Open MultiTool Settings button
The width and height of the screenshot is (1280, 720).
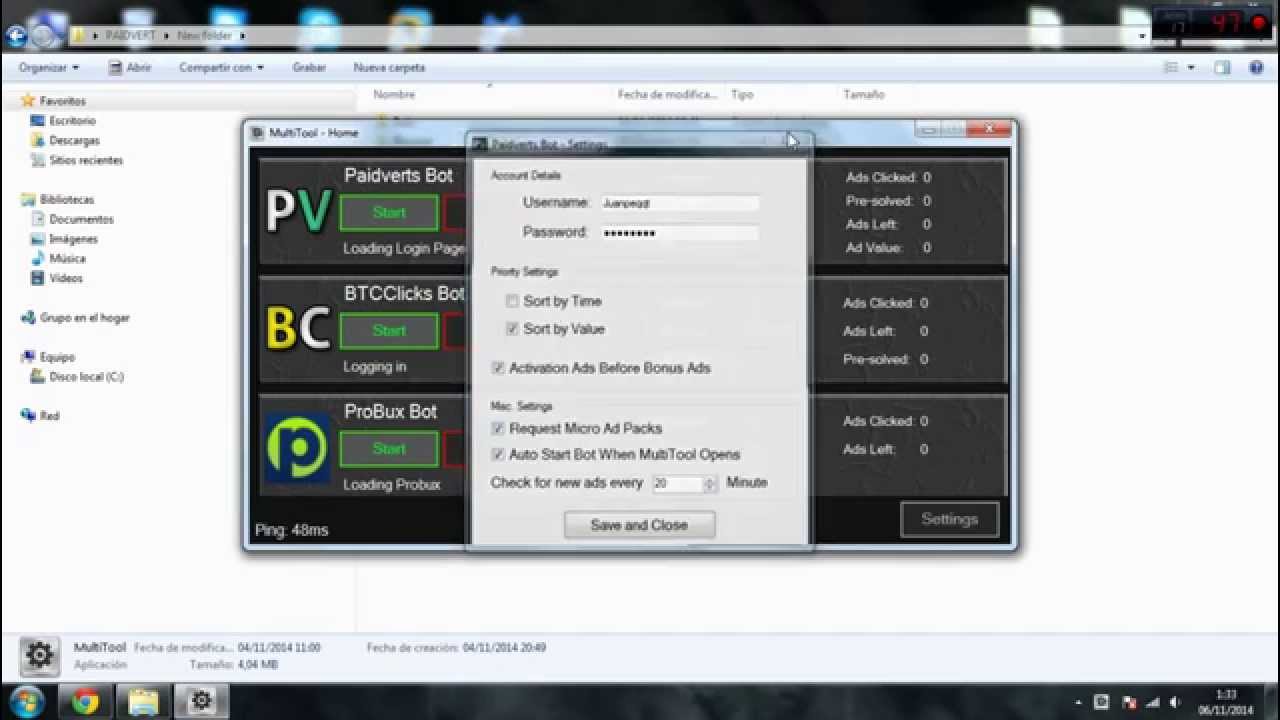pyautogui.click(x=949, y=519)
